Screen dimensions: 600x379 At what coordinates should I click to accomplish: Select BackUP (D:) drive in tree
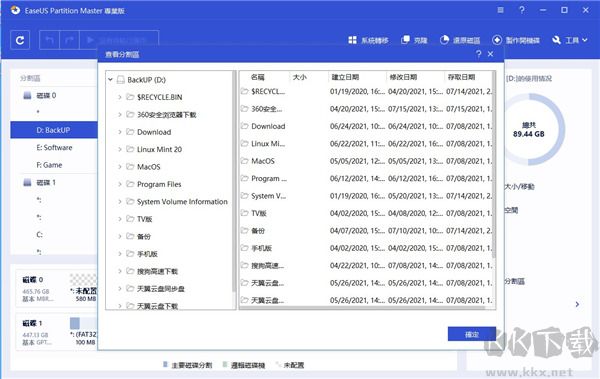tap(146, 80)
